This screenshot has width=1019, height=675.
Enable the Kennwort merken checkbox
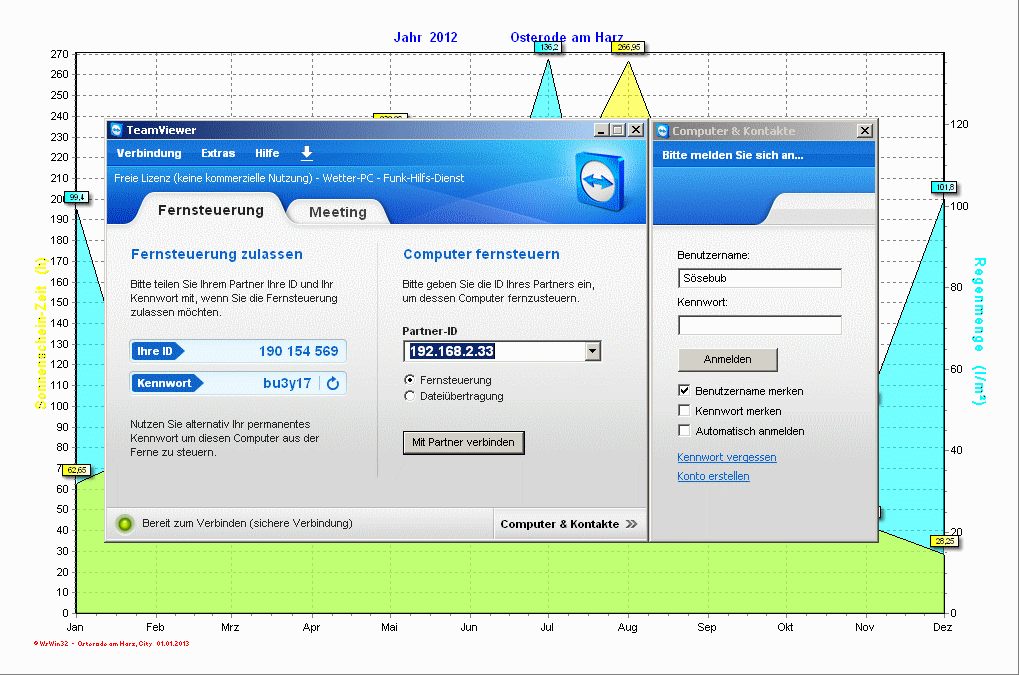click(685, 411)
